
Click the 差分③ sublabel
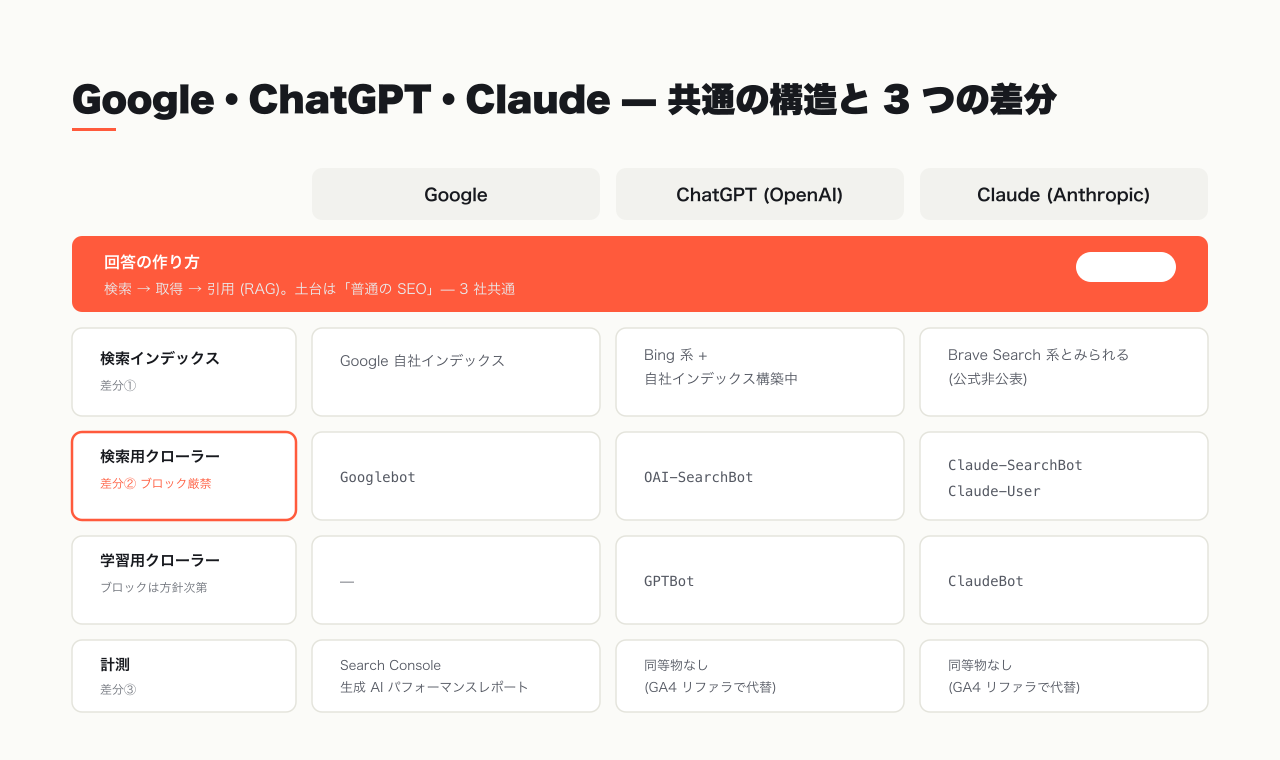pyautogui.click(x=118, y=689)
